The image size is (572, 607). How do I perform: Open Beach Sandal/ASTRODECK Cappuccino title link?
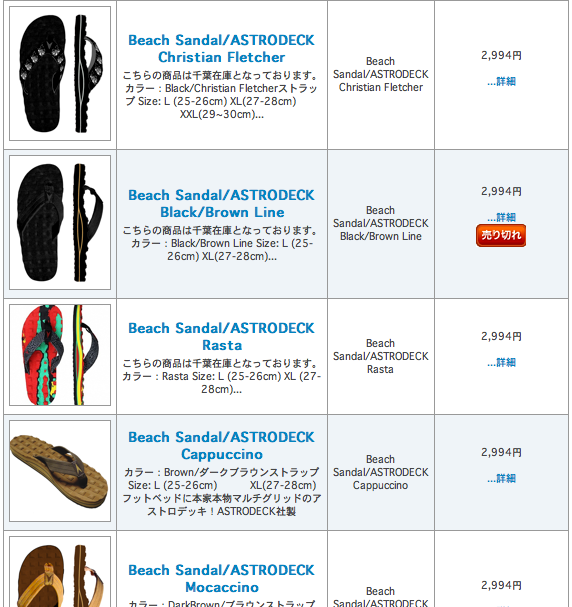tap(221, 446)
